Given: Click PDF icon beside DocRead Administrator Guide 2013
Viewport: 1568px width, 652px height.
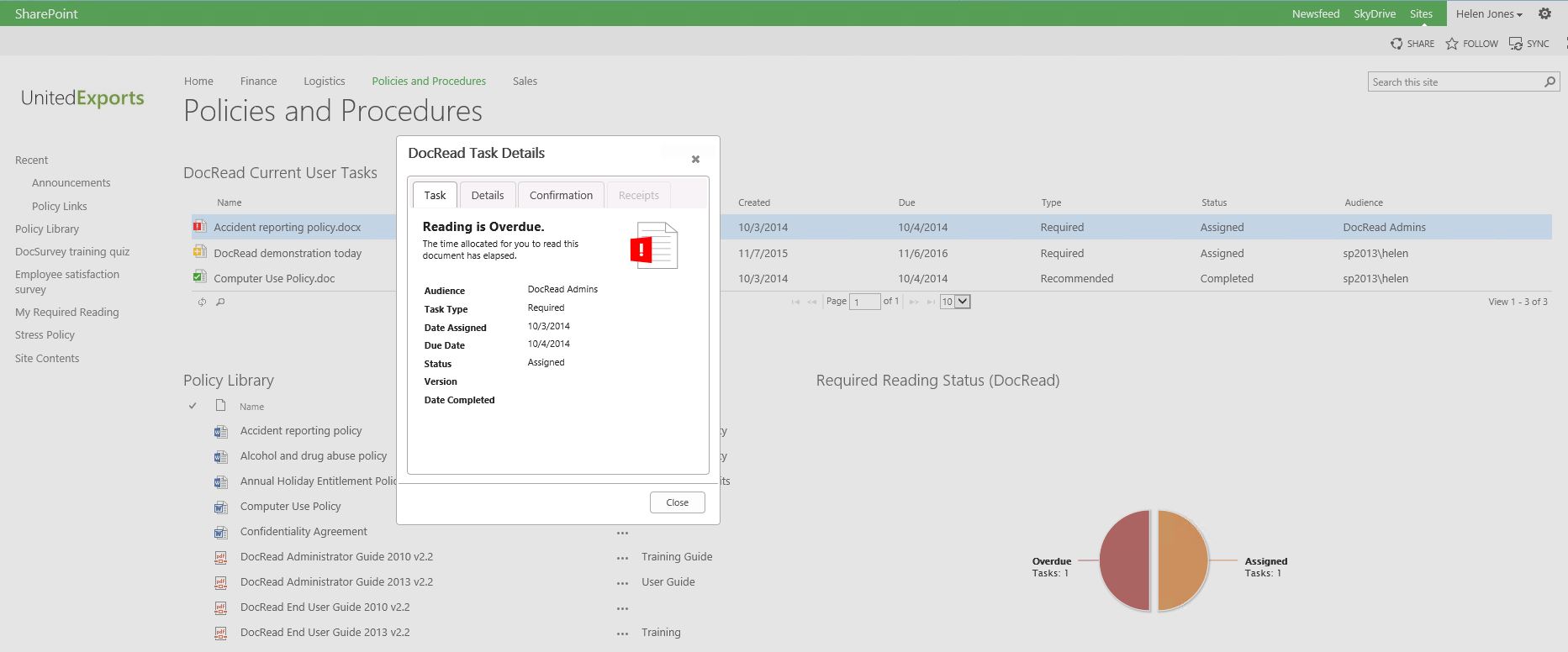Looking at the screenshot, I should (221, 582).
